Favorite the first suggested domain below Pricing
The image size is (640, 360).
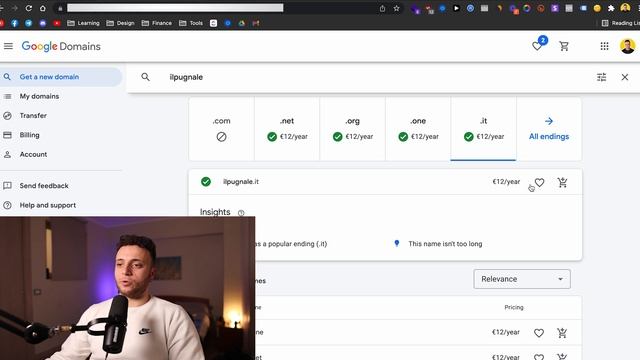click(539, 333)
